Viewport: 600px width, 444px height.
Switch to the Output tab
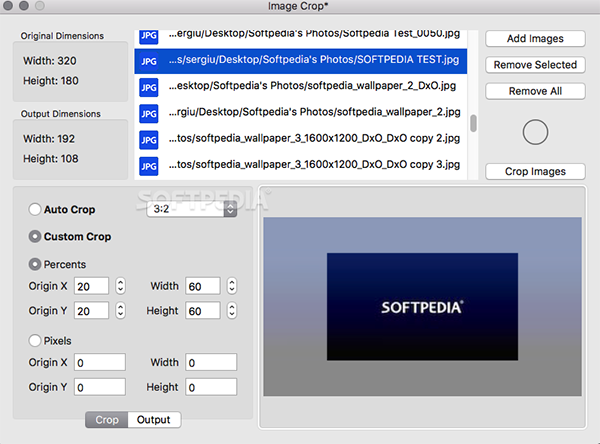(x=154, y=420)
